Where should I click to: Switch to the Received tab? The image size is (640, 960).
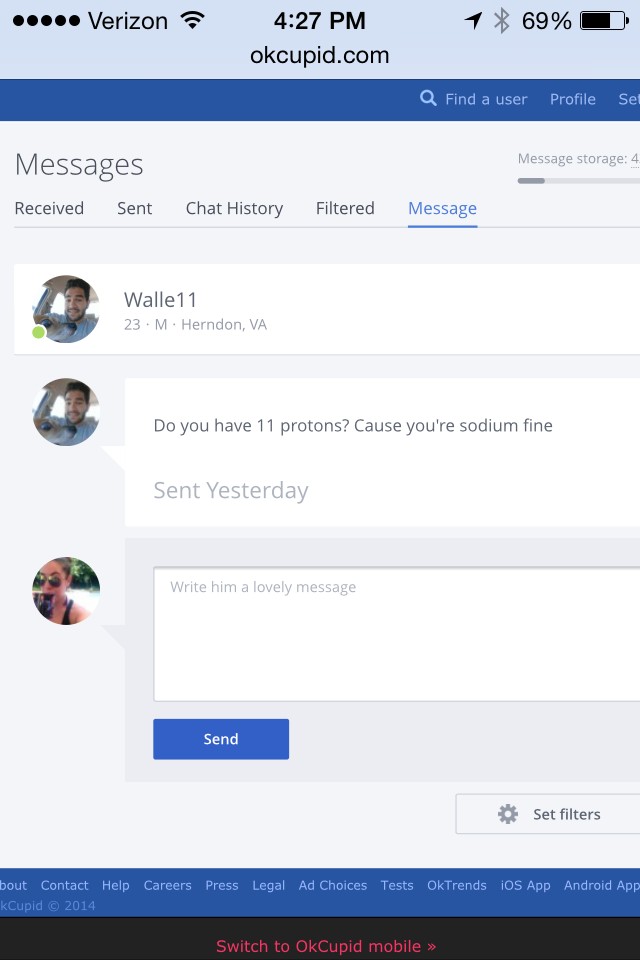(49, 208)
